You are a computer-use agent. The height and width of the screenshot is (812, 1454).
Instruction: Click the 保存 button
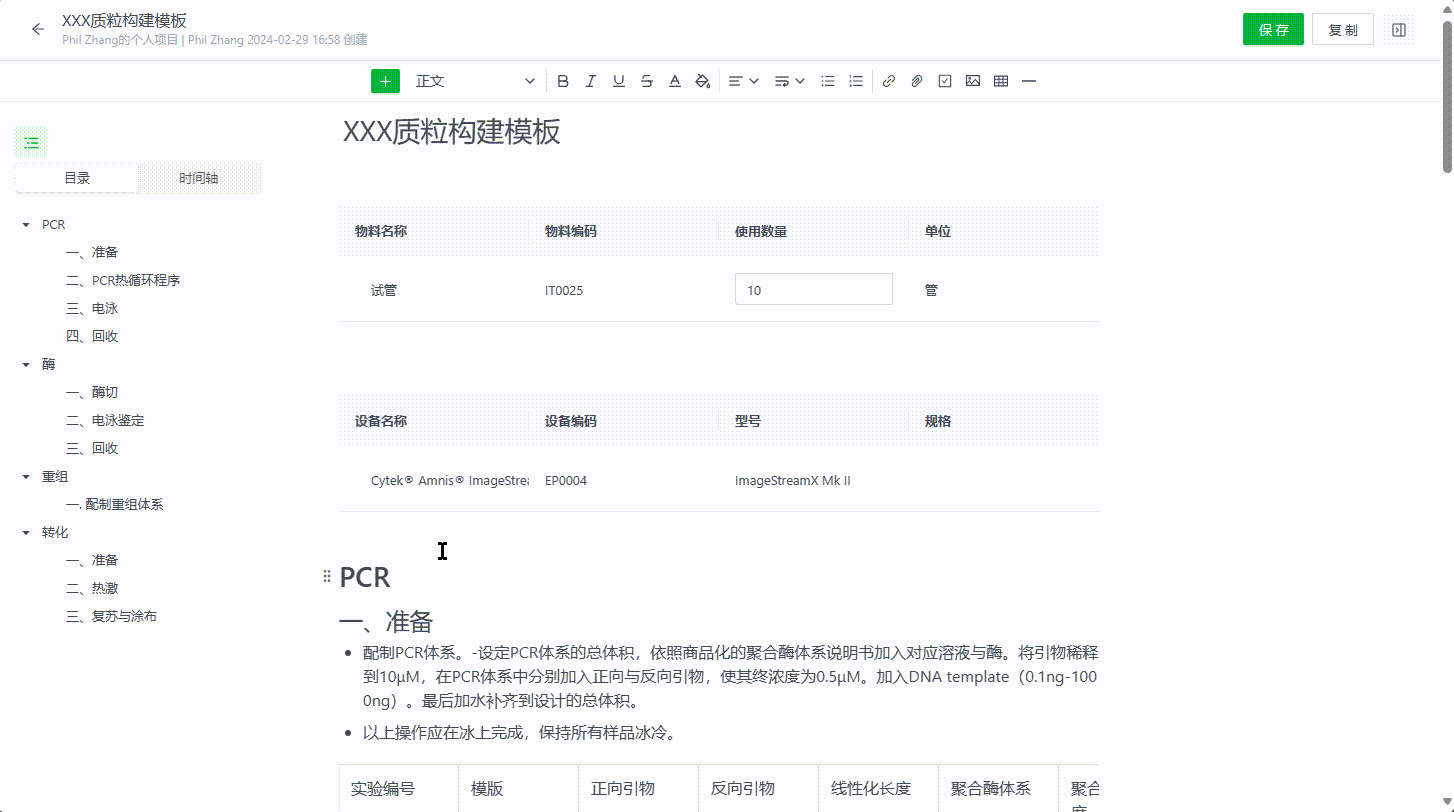click(1273, 30)
